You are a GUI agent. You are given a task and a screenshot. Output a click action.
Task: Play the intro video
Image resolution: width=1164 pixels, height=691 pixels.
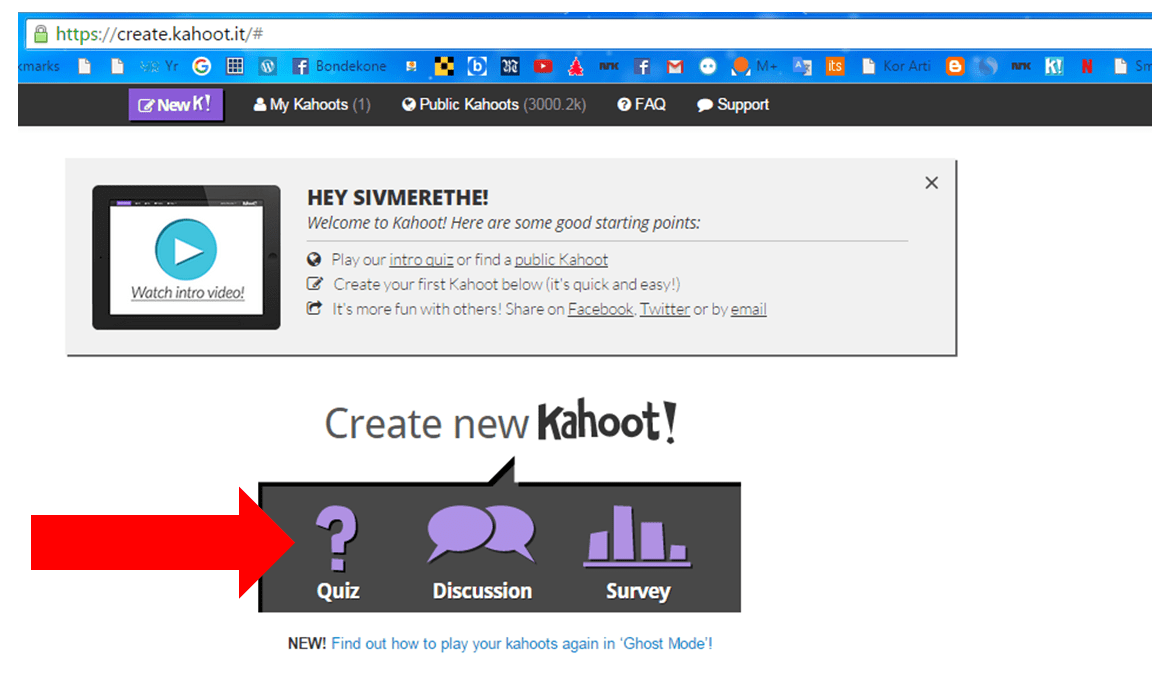(186, 249)
